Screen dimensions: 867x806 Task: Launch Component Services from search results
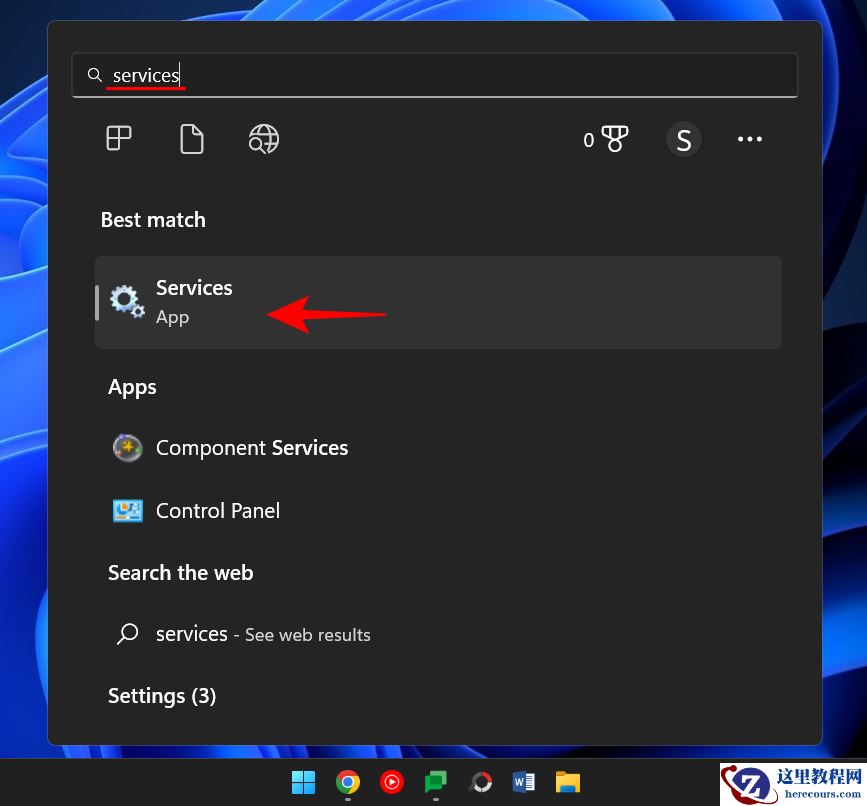251,447
